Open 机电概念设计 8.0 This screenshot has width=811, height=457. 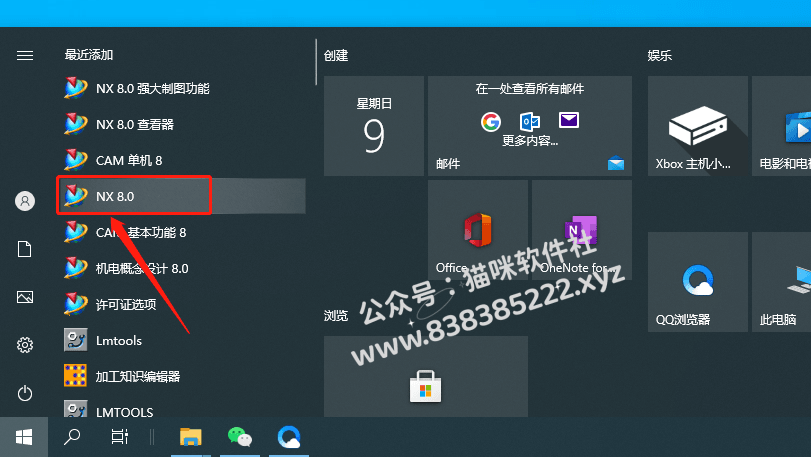coord(181,268)
